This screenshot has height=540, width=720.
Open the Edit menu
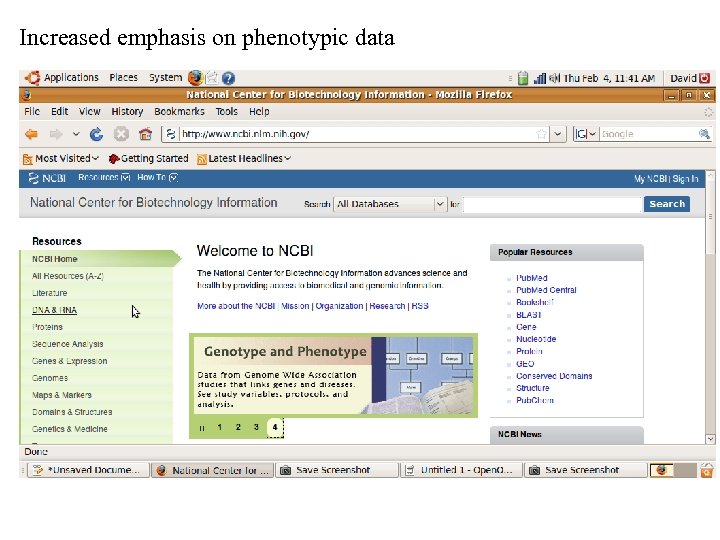[x=60, y=112]
